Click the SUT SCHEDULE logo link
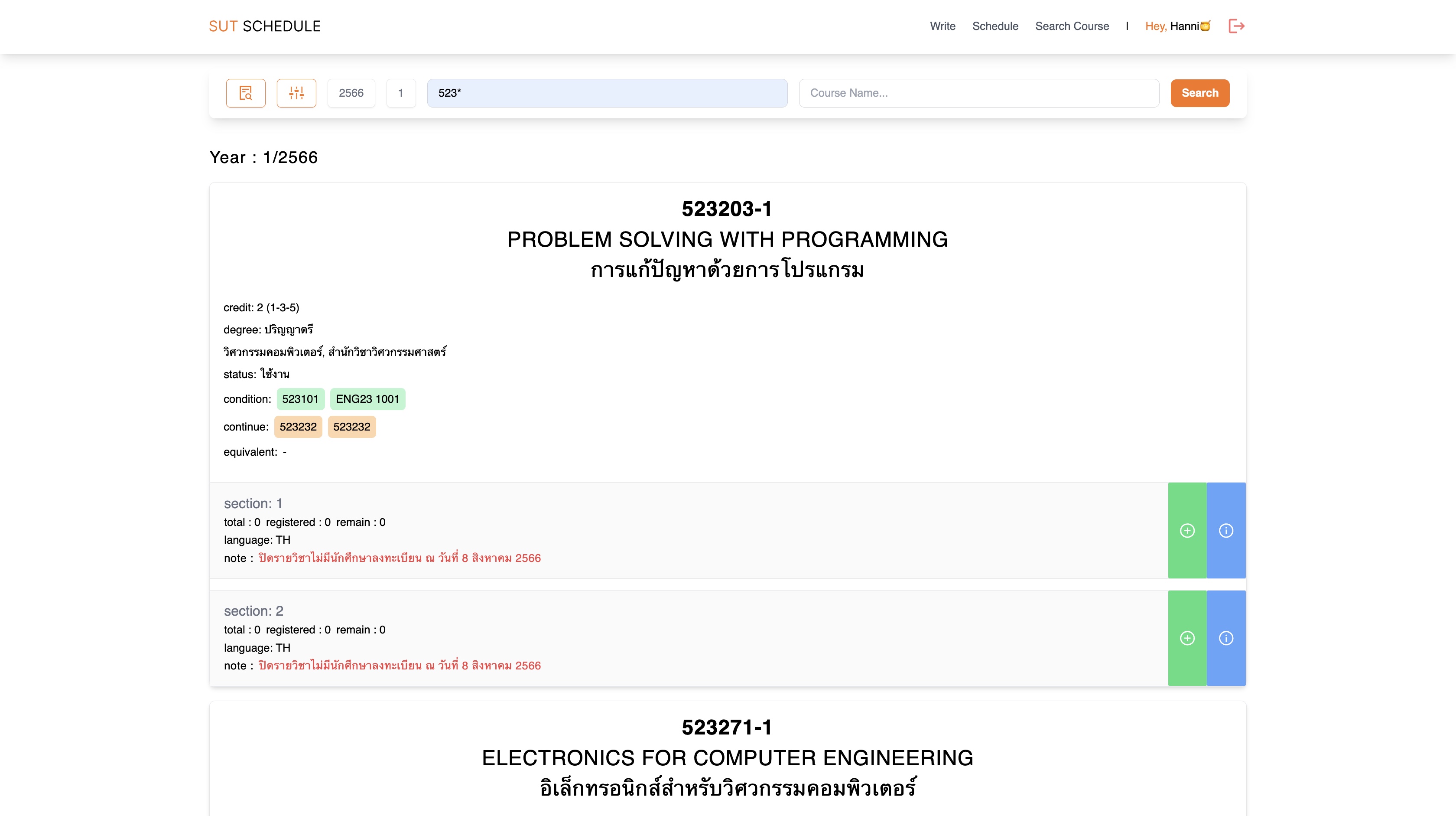The image size is (1456, 816). (264, 26)
